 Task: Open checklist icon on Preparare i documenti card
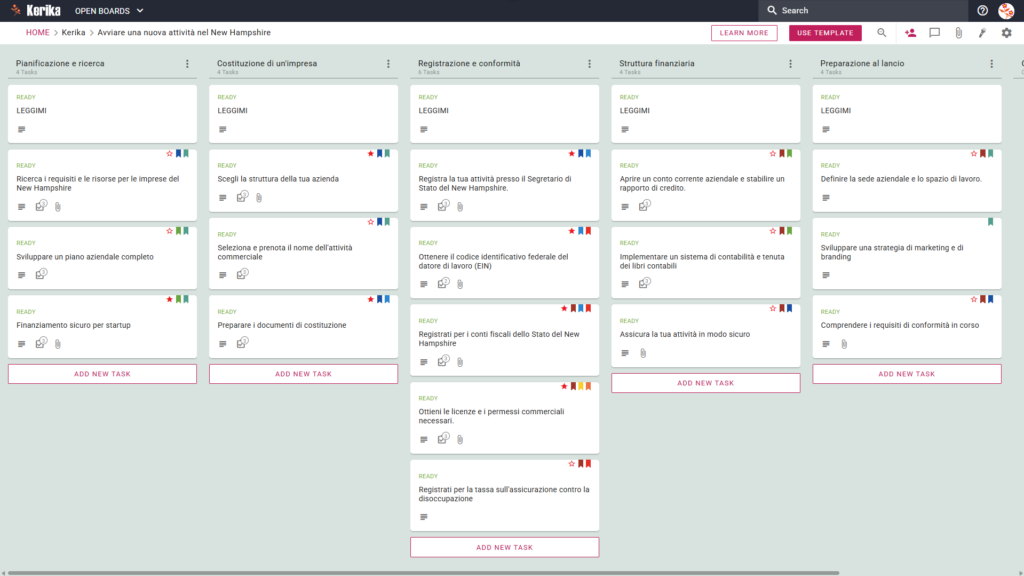tap(242, 343)
